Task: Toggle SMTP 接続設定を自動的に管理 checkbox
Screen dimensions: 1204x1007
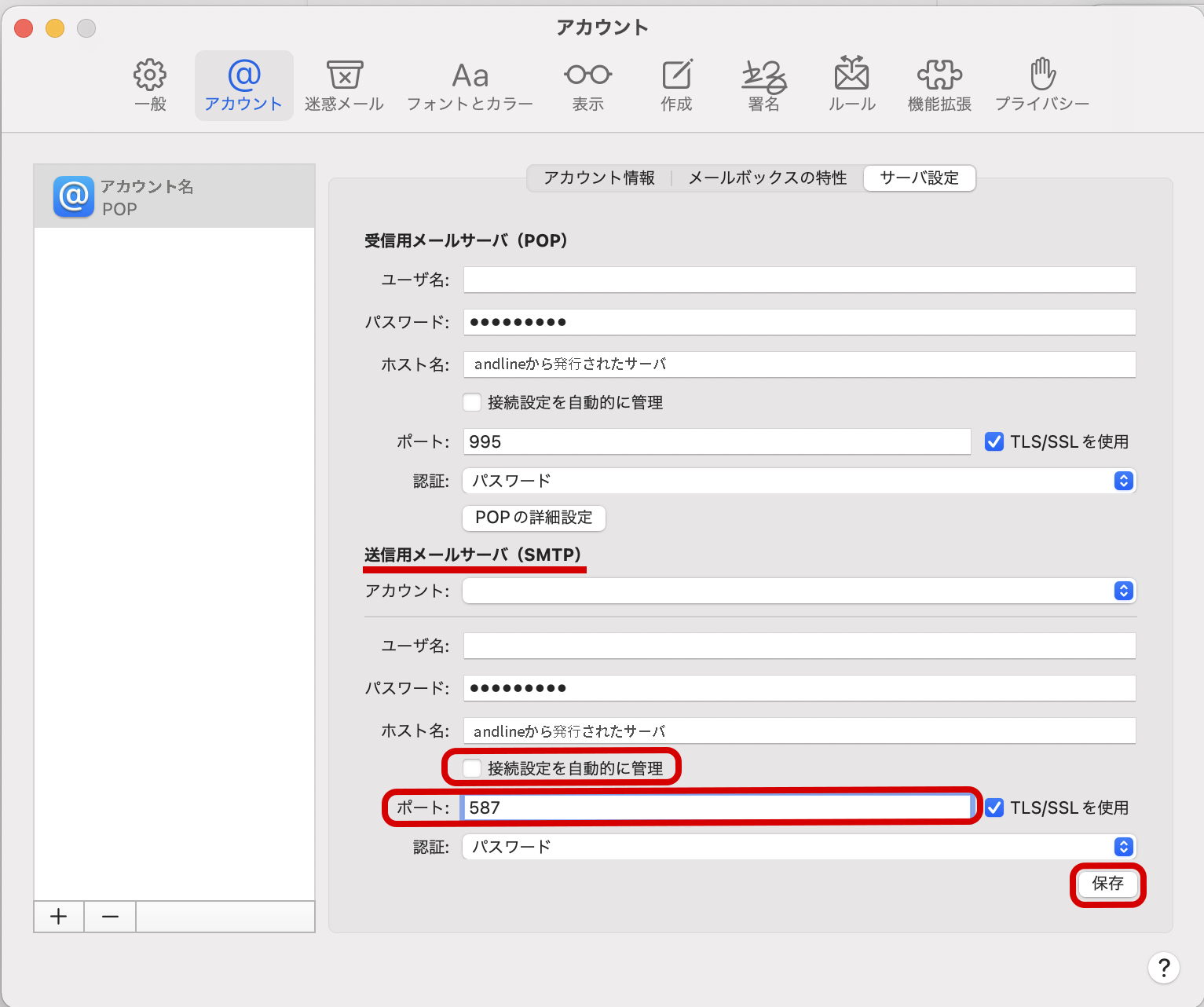Action: [472, 768]
